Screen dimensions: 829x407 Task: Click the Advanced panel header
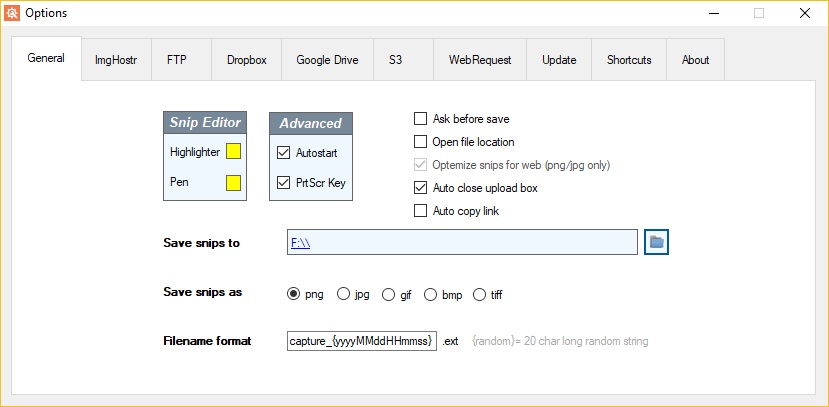(x=311, y=123)
